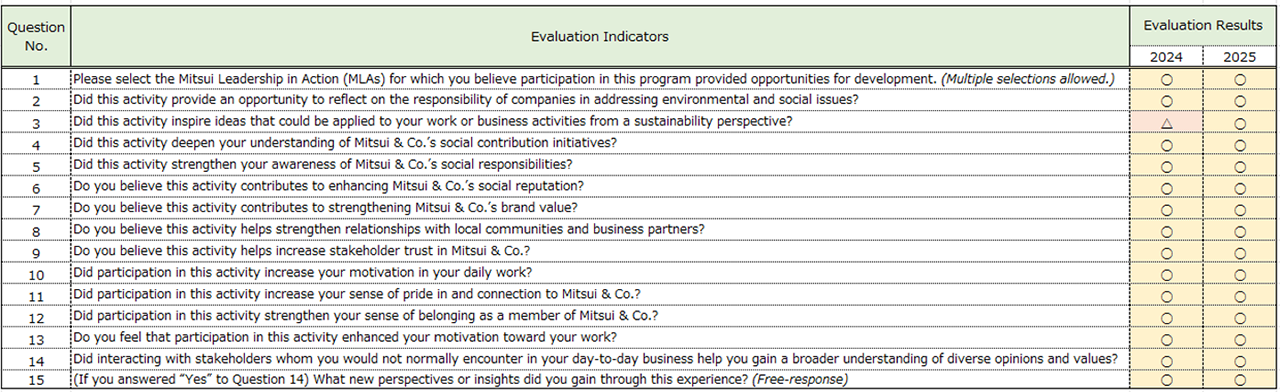Select the 2024 circle for Question 14
This screenshot has width=1280, height=392.
[x=1166, y=358]
